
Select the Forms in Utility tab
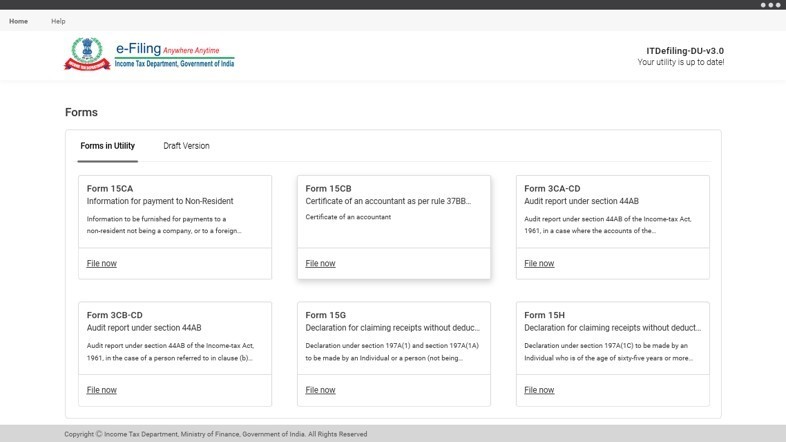(x=107, y=146)
